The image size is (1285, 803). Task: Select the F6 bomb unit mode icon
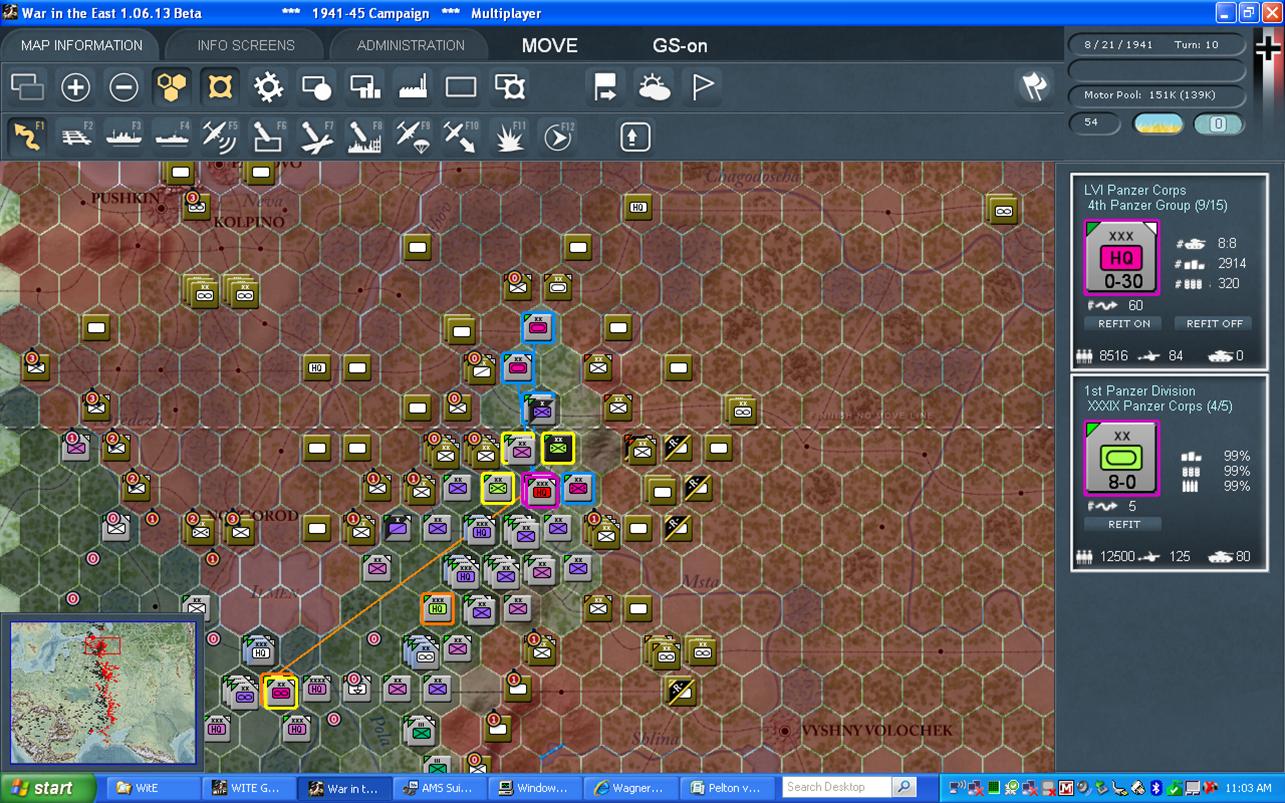pyautogui.click(x=268, y=136)
